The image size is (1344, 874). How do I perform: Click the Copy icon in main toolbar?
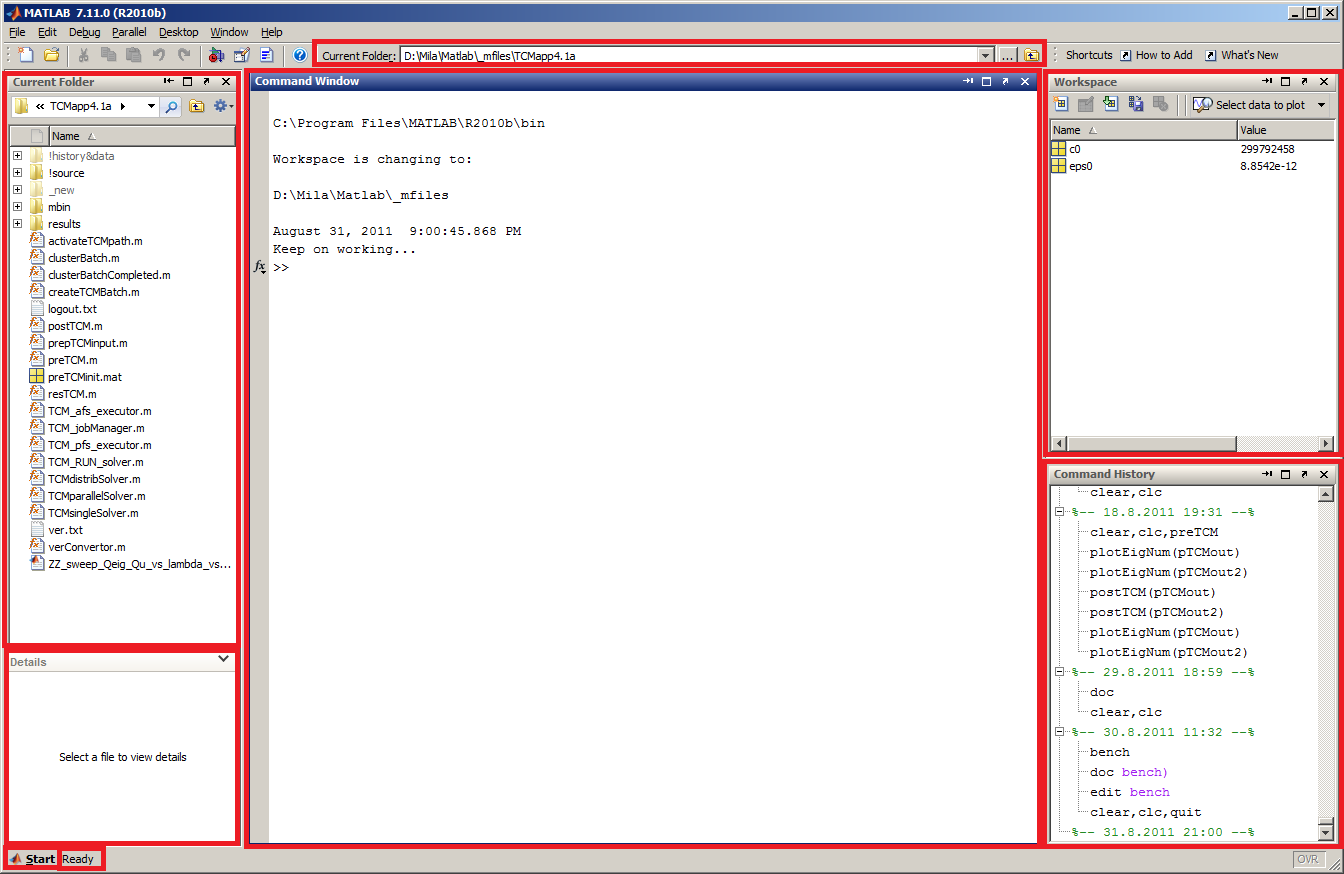point(108,55)
